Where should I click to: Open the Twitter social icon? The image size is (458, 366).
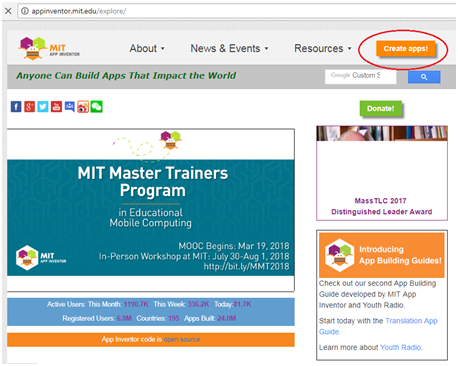[x=43, y=107]
